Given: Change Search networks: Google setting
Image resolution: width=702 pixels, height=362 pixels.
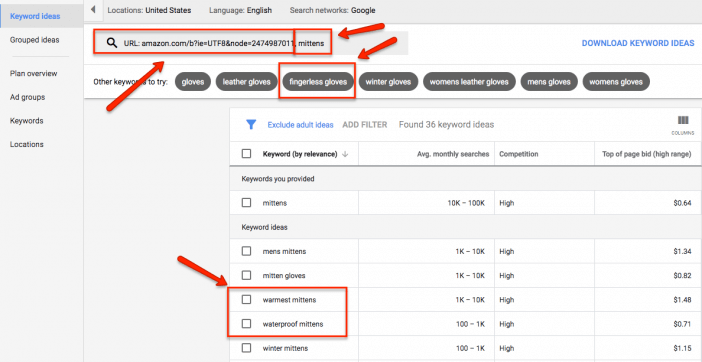Looking at the screenshot, I should [x=333, y=10].
